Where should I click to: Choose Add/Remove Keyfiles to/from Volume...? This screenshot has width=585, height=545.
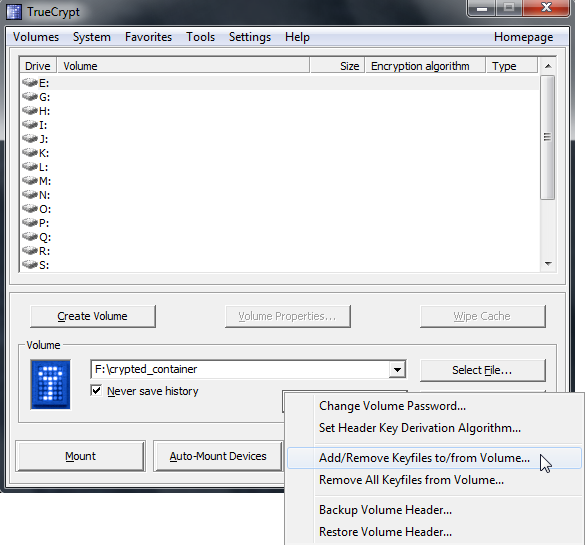[434, 458]
